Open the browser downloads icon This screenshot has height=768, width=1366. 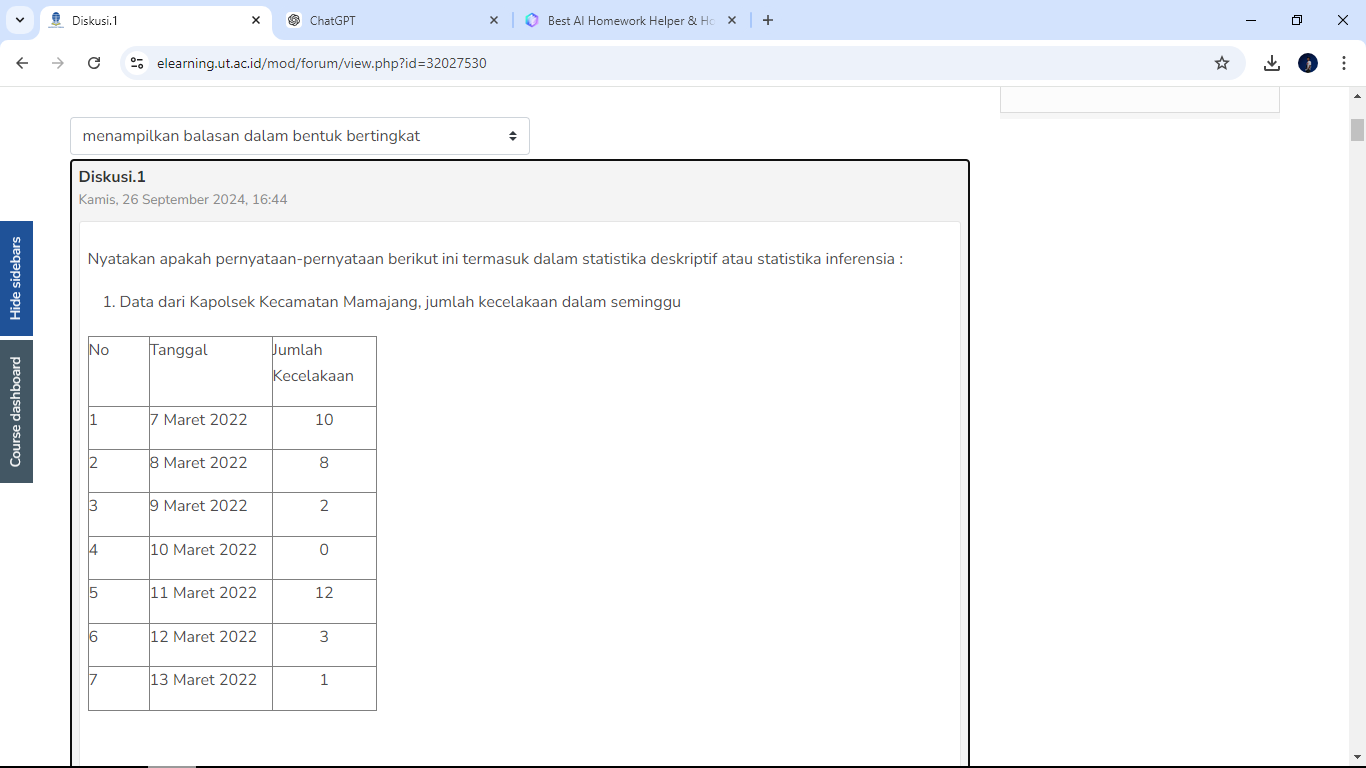tap(1272, 63)
